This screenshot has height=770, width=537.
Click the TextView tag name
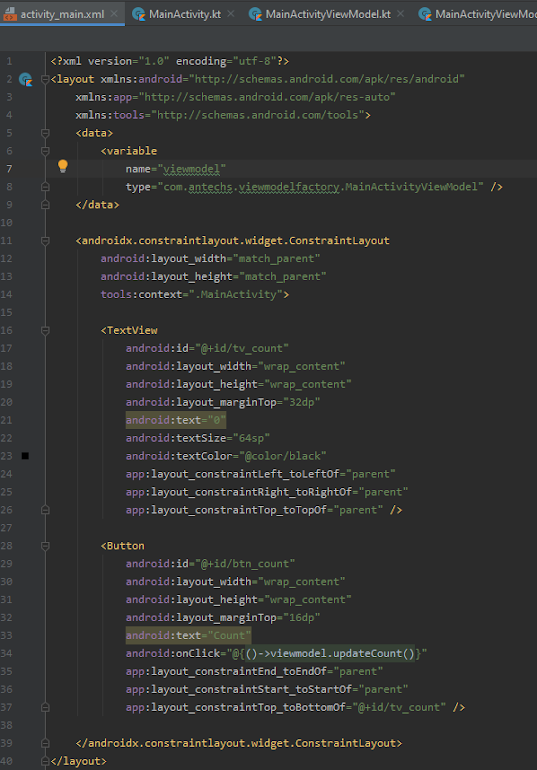click(132, 330)
